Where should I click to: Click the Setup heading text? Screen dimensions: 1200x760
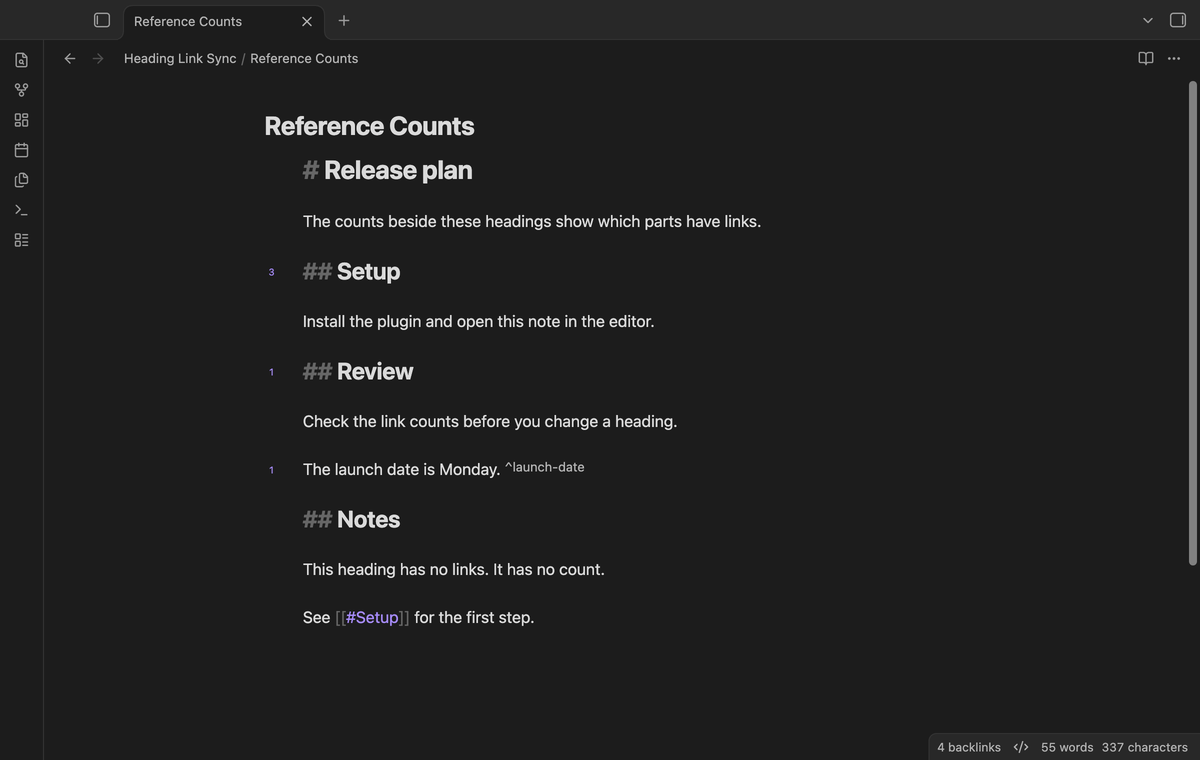tap(368, 271)
